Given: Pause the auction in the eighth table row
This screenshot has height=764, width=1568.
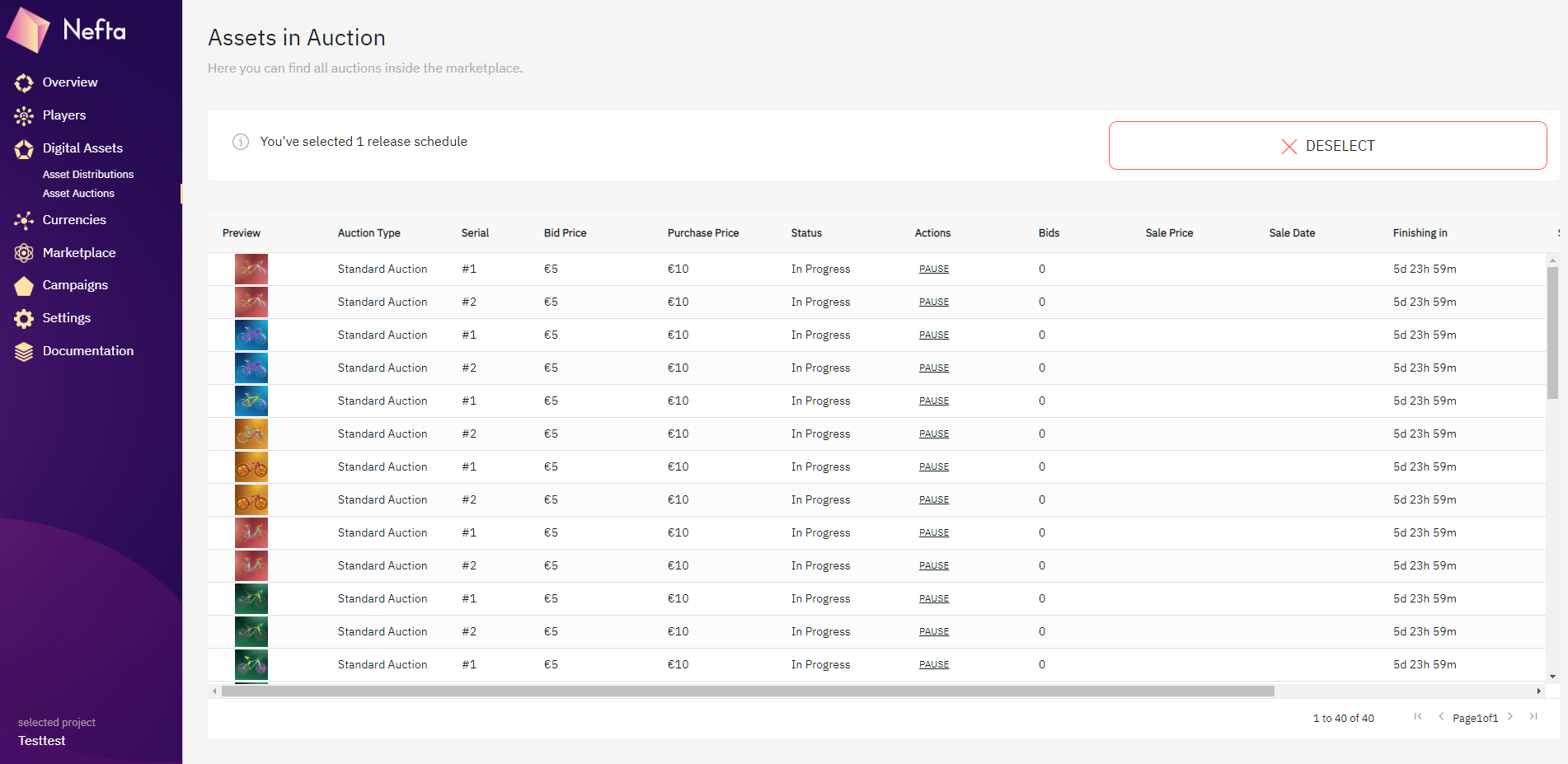Looking at the screenshot, I should point(934,500).
